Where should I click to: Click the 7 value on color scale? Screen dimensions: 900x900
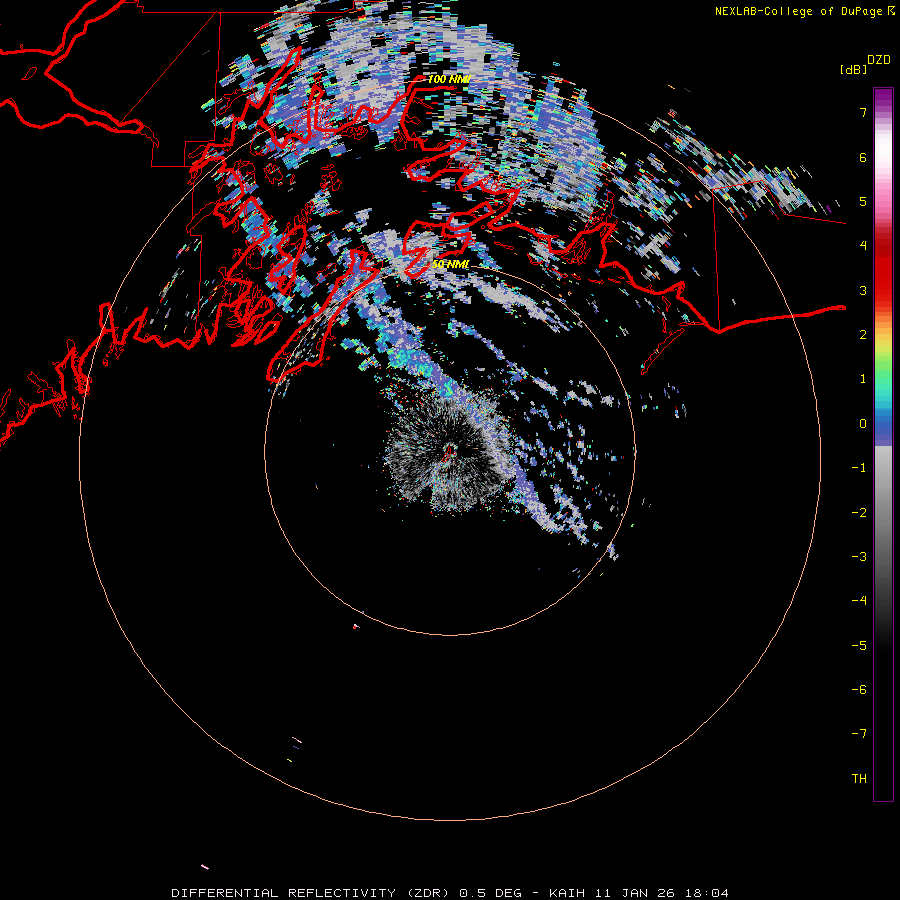point(863,112)
